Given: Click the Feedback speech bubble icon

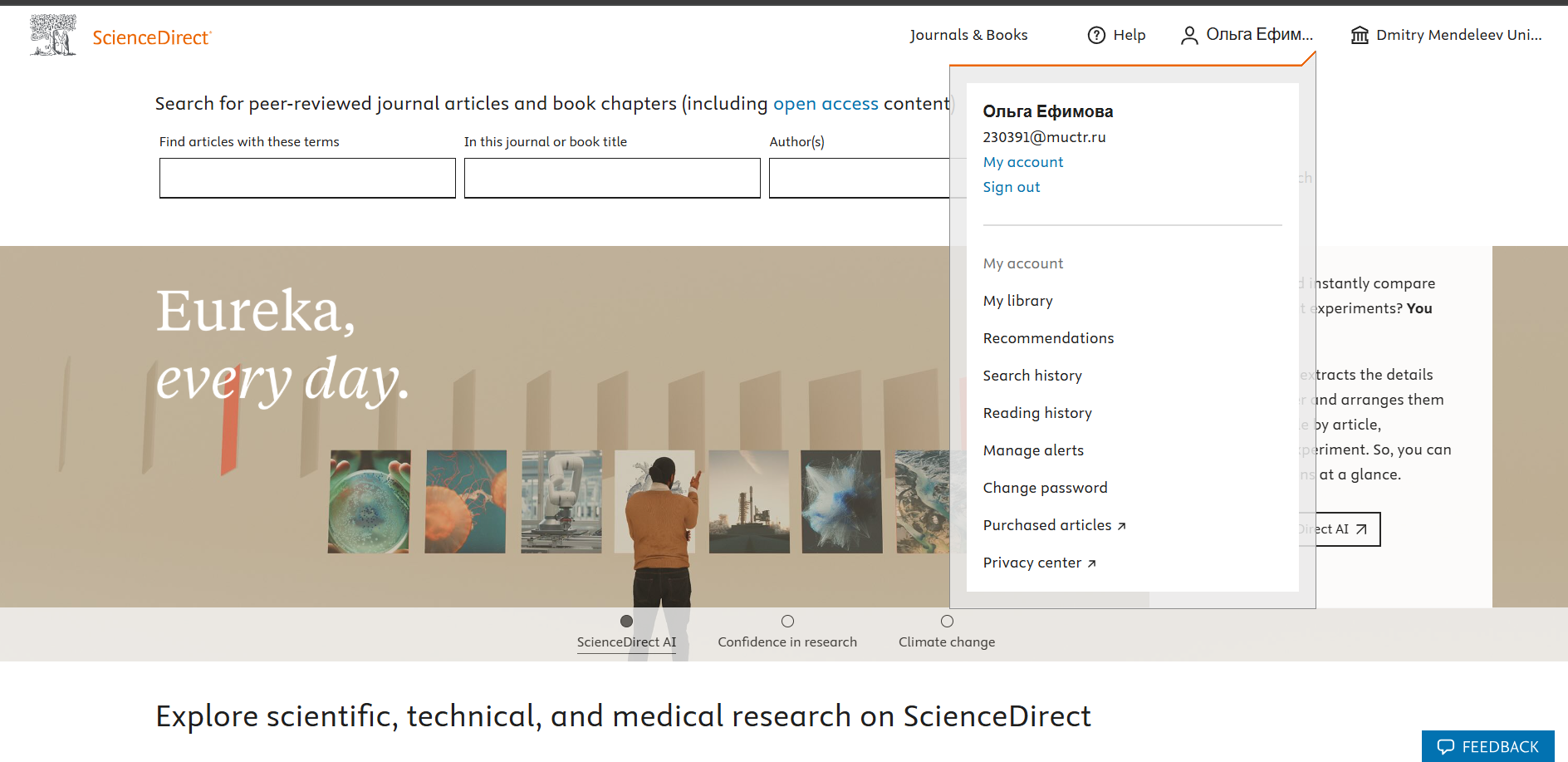Looking at the screenshot, I should [1446, 746].
